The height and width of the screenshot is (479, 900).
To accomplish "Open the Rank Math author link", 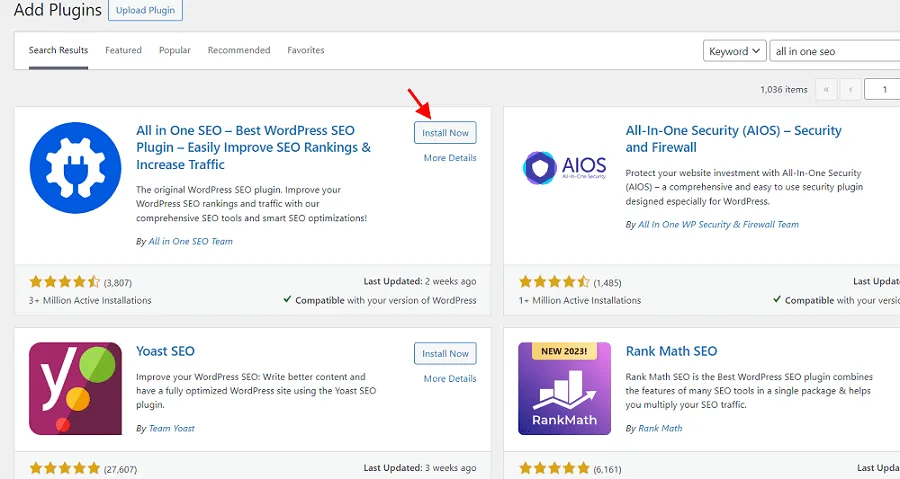I will click(x=660, y=429).
